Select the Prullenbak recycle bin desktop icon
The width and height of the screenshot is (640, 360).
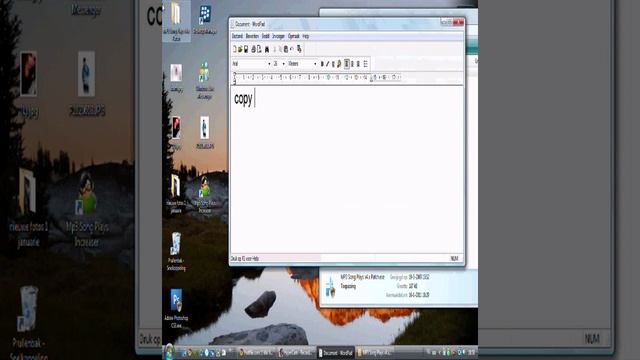click(x=176, y=251)
